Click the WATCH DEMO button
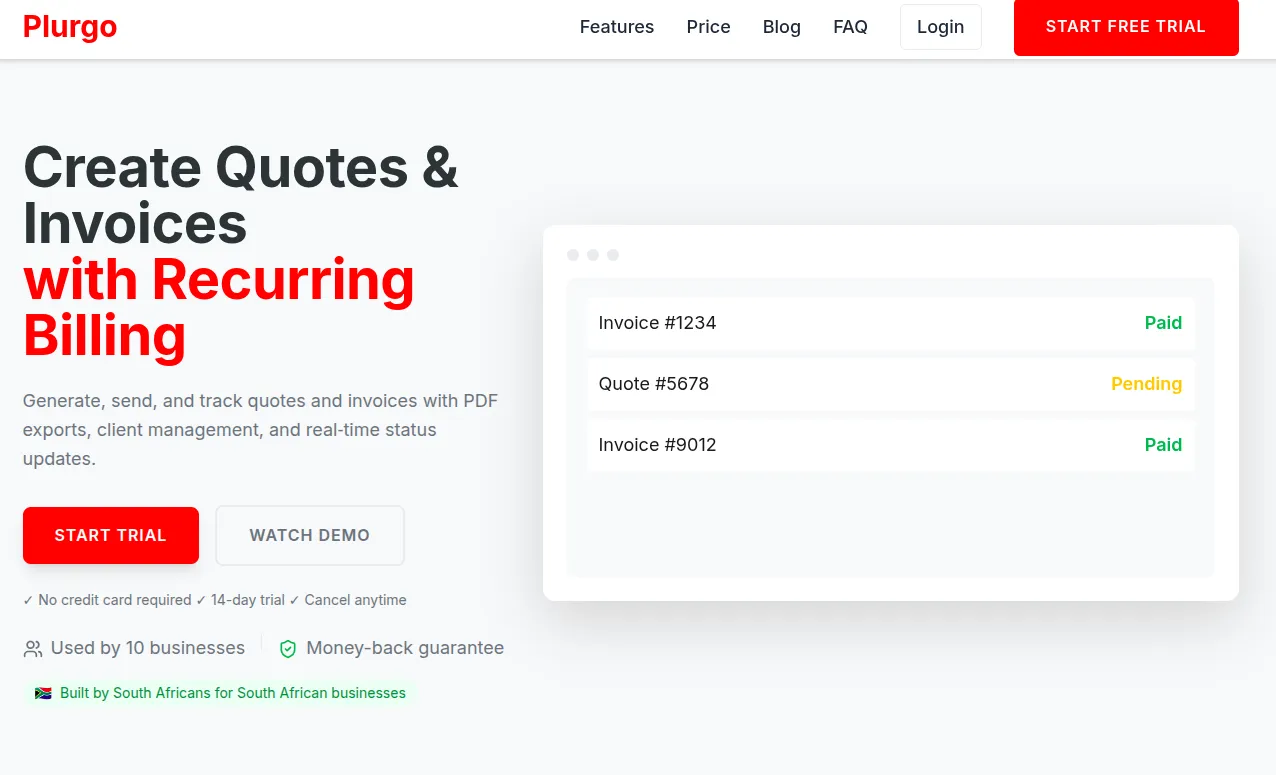Viewport: 1276px width, 775px height. pos(310,535)
